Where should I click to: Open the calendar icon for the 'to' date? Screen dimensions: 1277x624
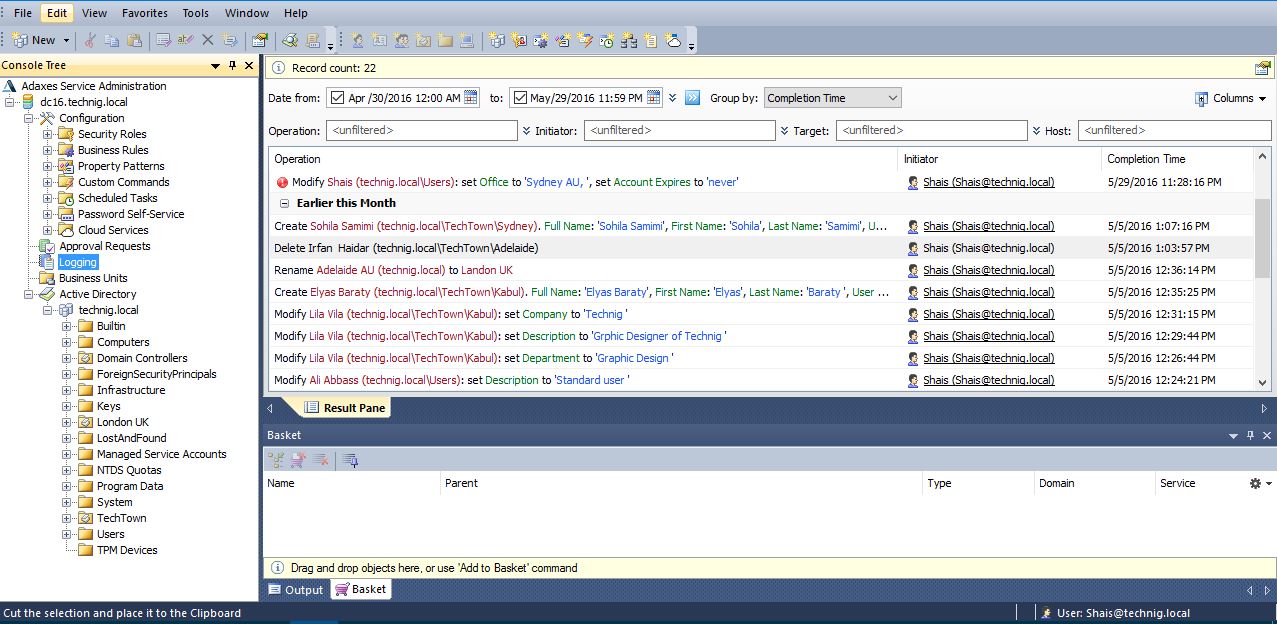click(x=654, y=98)
